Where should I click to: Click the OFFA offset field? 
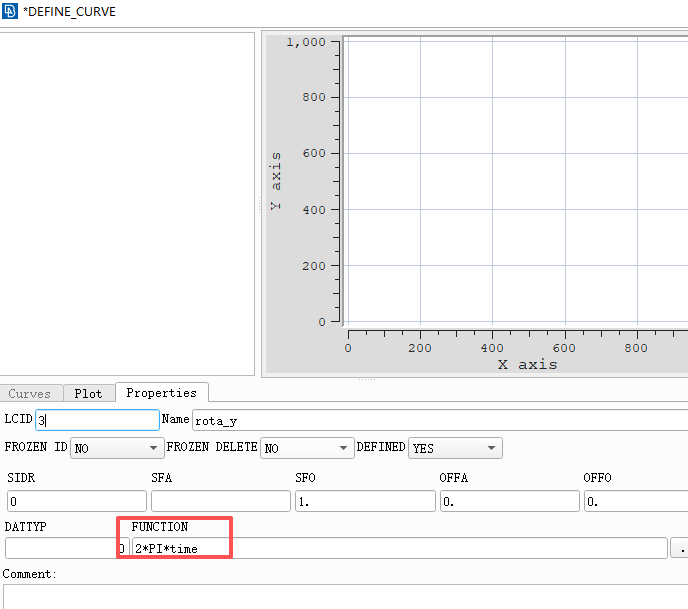(x=508, y=501)
